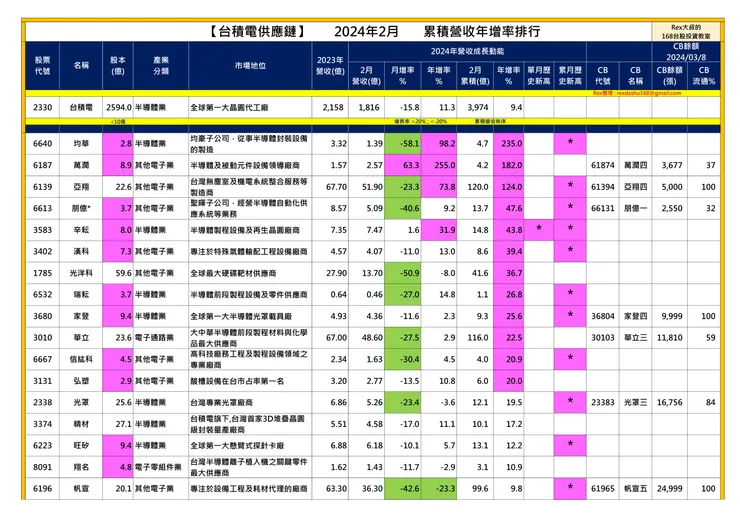Click CB code 36804

pos(603,316)
